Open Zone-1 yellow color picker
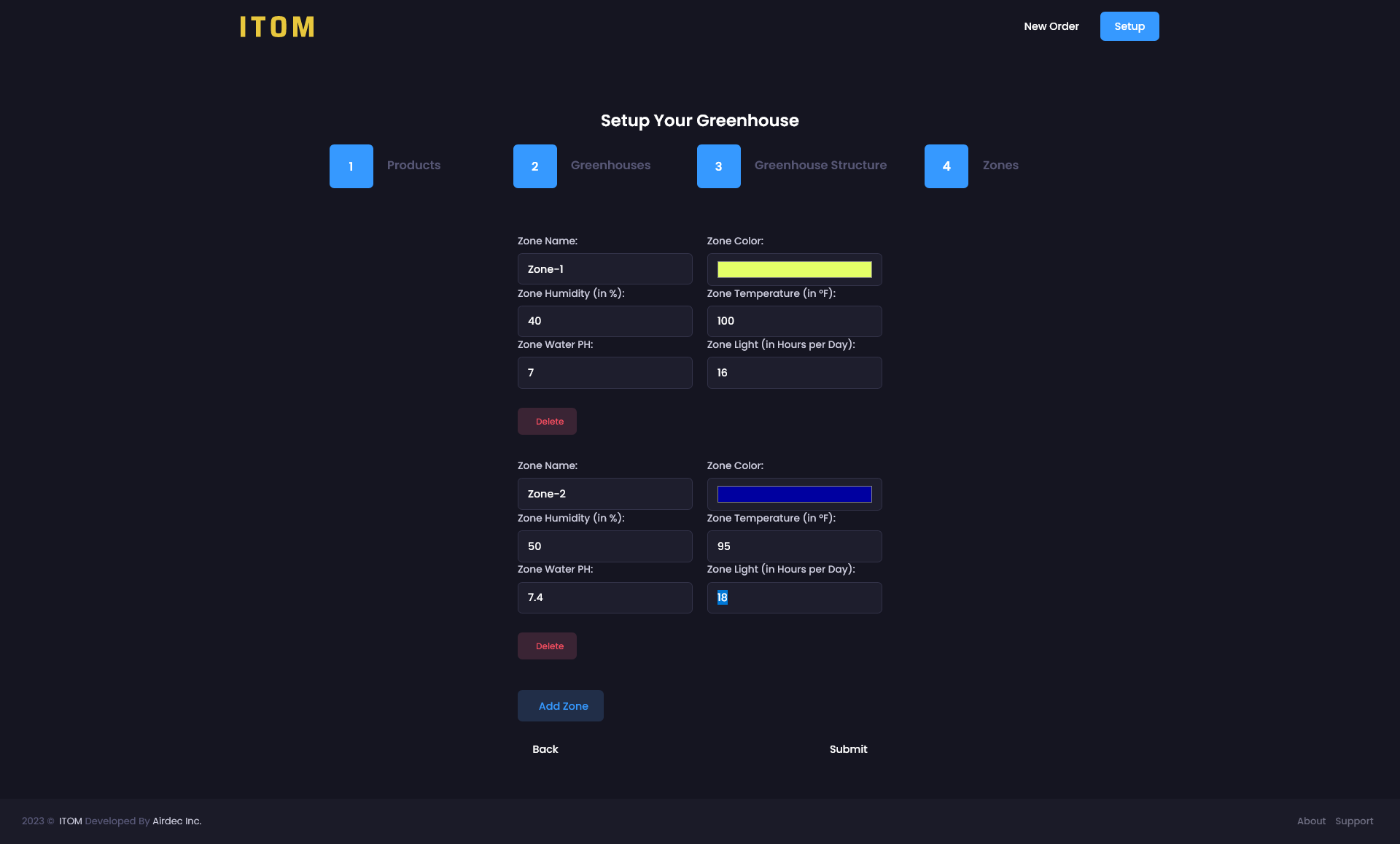 coord(794,270)
